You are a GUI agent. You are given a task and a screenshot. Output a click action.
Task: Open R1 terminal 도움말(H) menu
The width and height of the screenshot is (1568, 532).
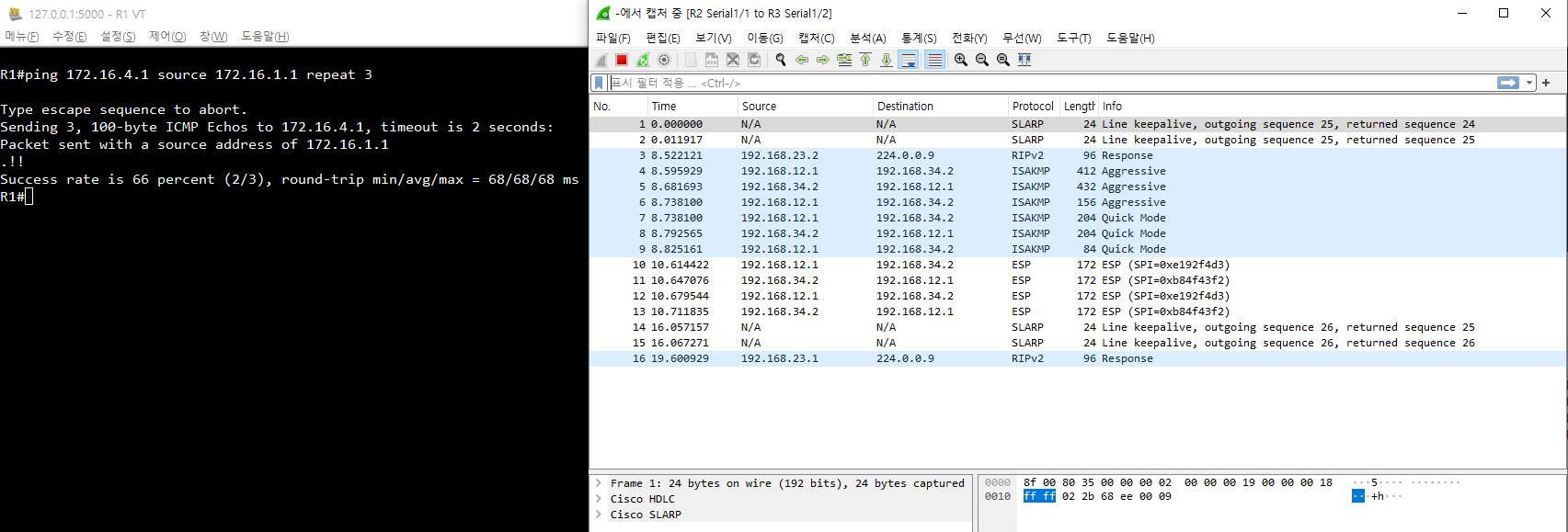pos(265,37)
